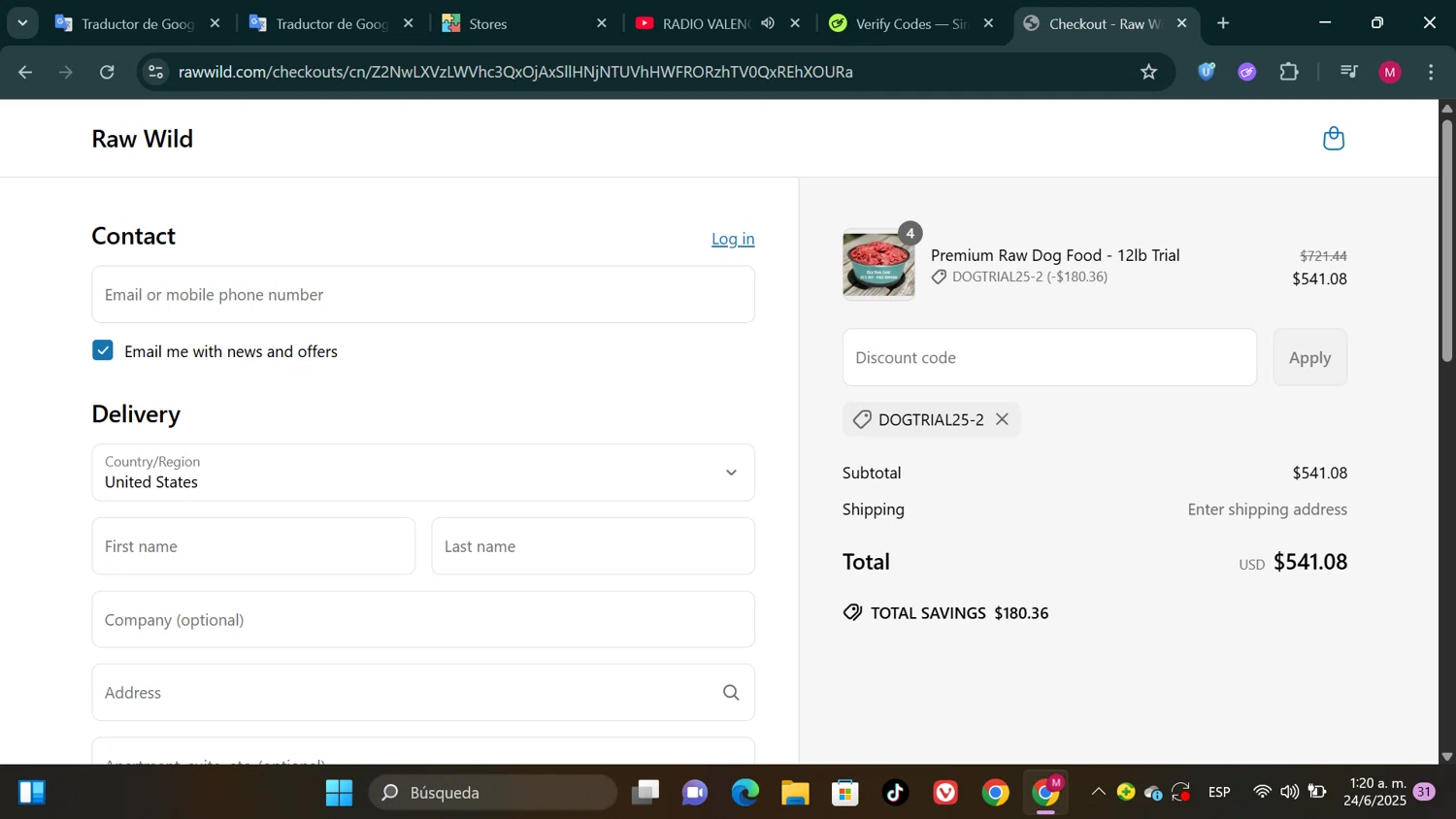
Task: Open Wi-Fi network settings in tray
Action: (1262, 793)
